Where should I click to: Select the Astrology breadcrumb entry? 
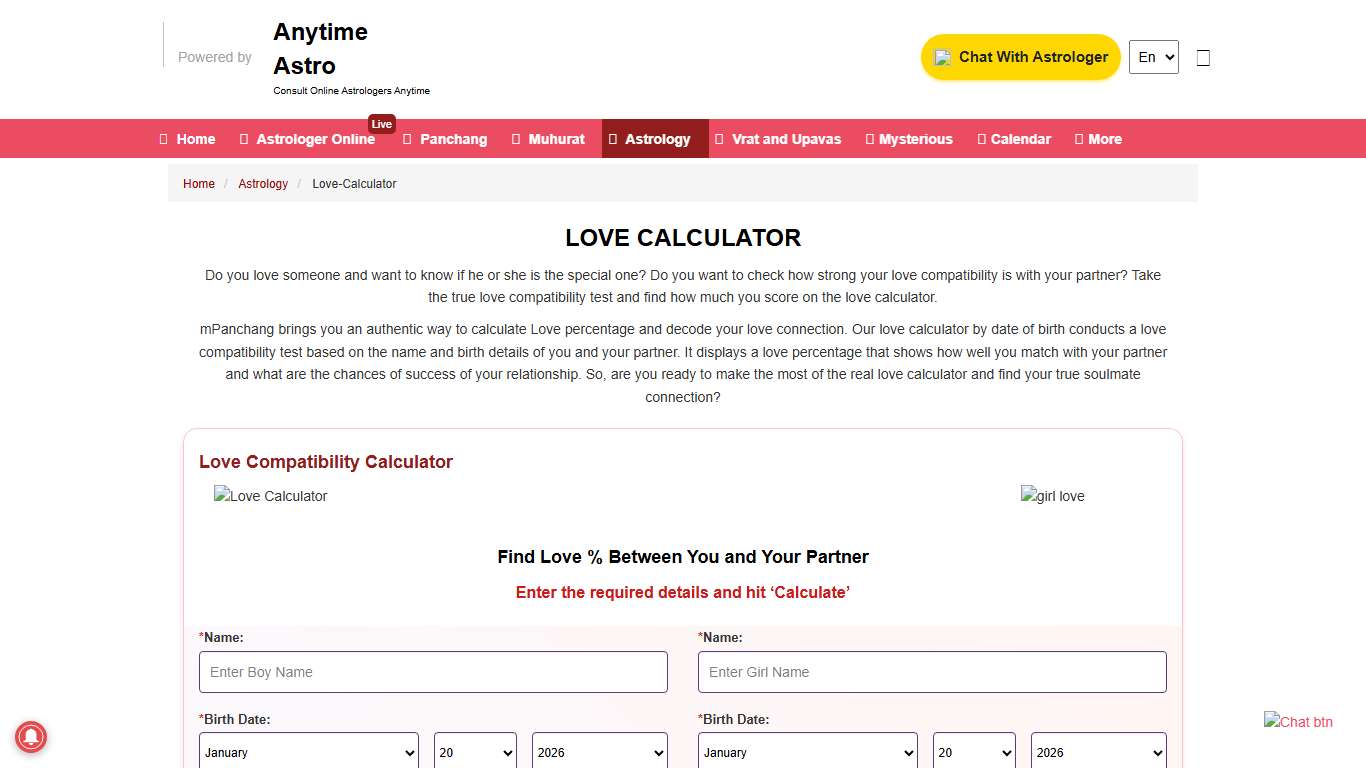coord(263,183)
